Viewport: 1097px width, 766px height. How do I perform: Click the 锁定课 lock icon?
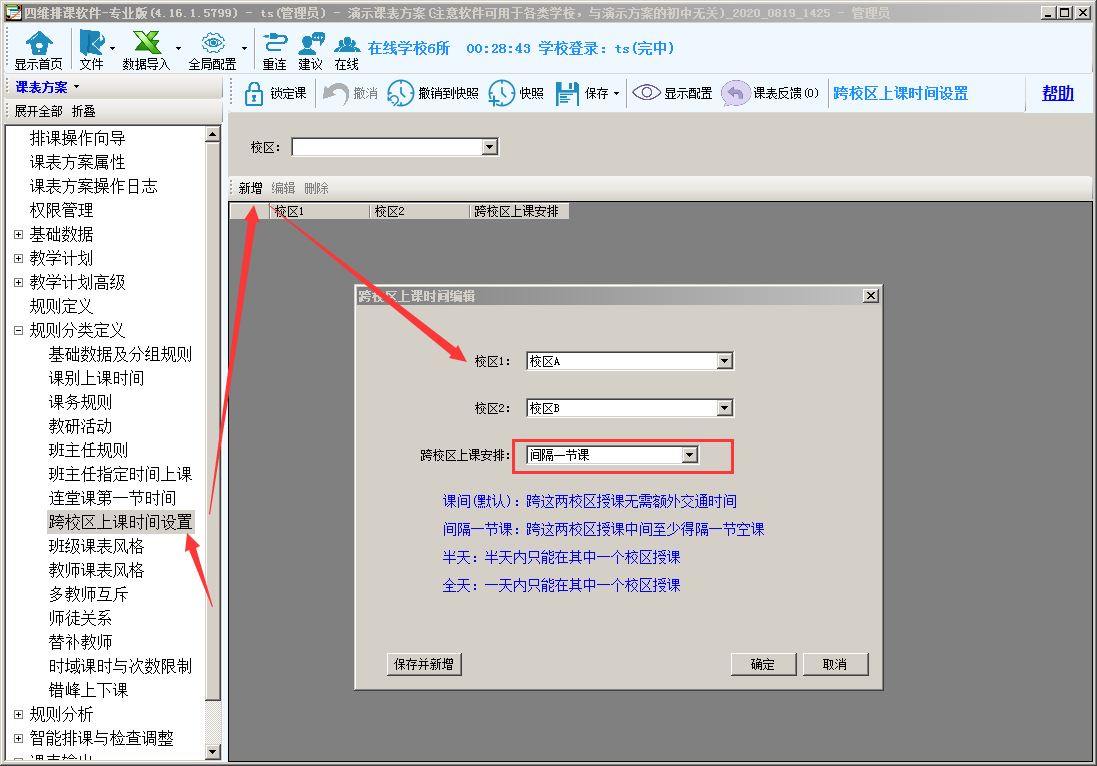tap(254, 93)
